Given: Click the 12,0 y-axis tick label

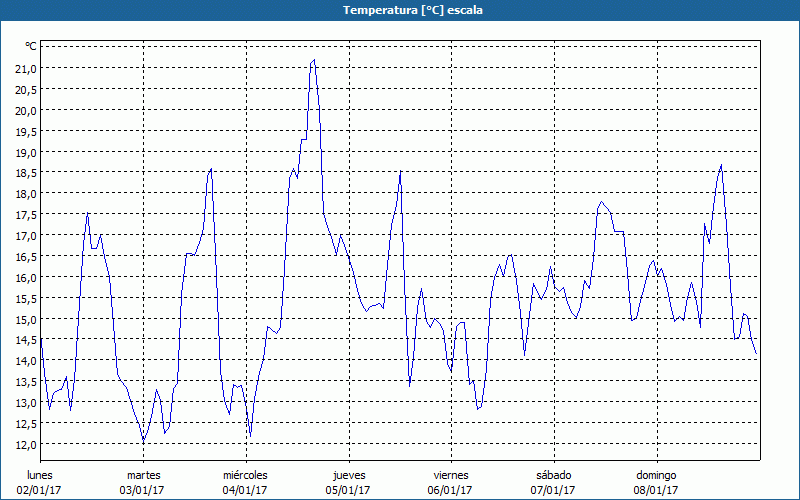Looking at the screenshot, I should pos(25,444).
